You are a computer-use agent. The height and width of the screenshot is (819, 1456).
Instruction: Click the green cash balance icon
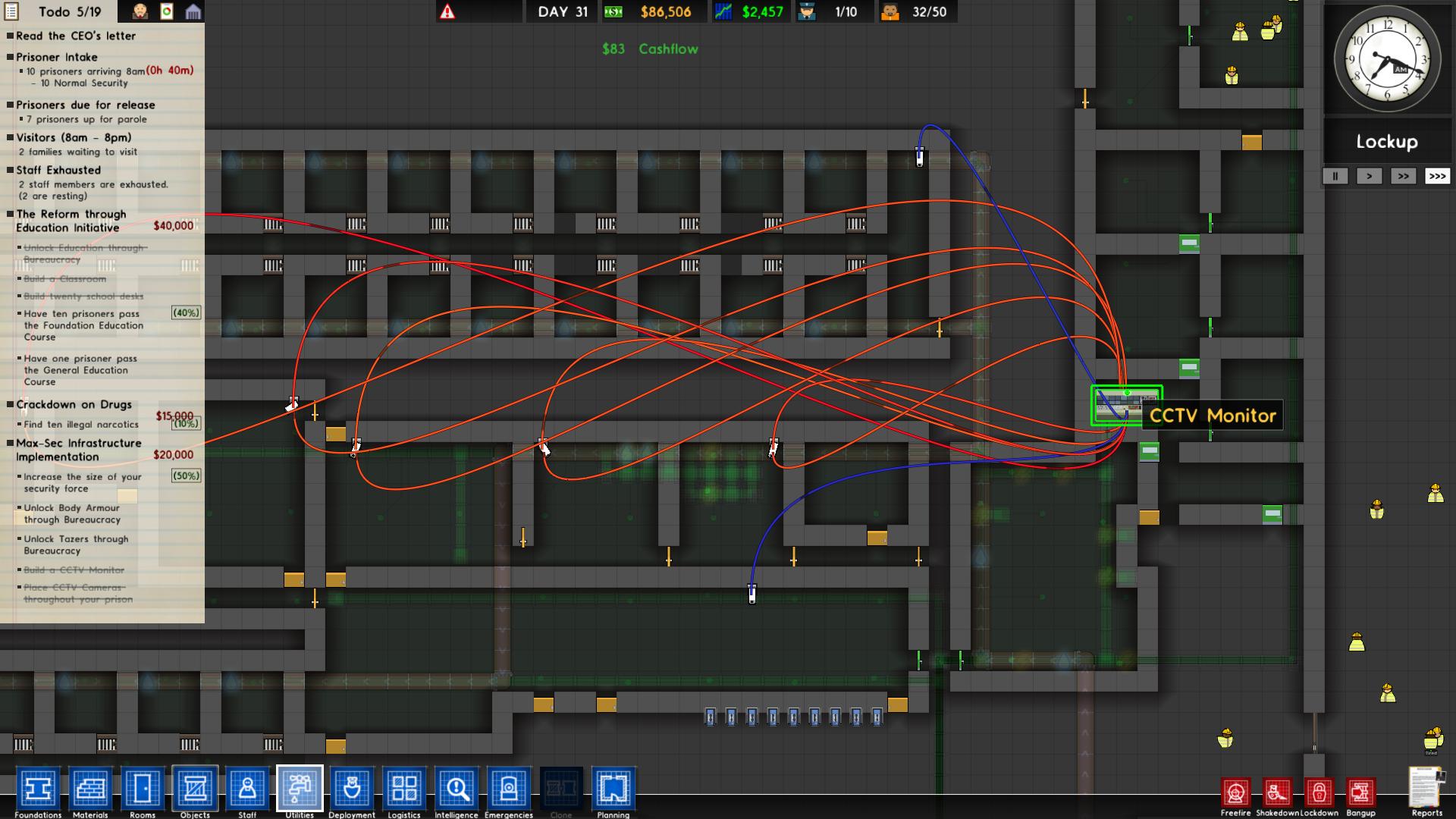pyautogui.click(x=613, y=11)
